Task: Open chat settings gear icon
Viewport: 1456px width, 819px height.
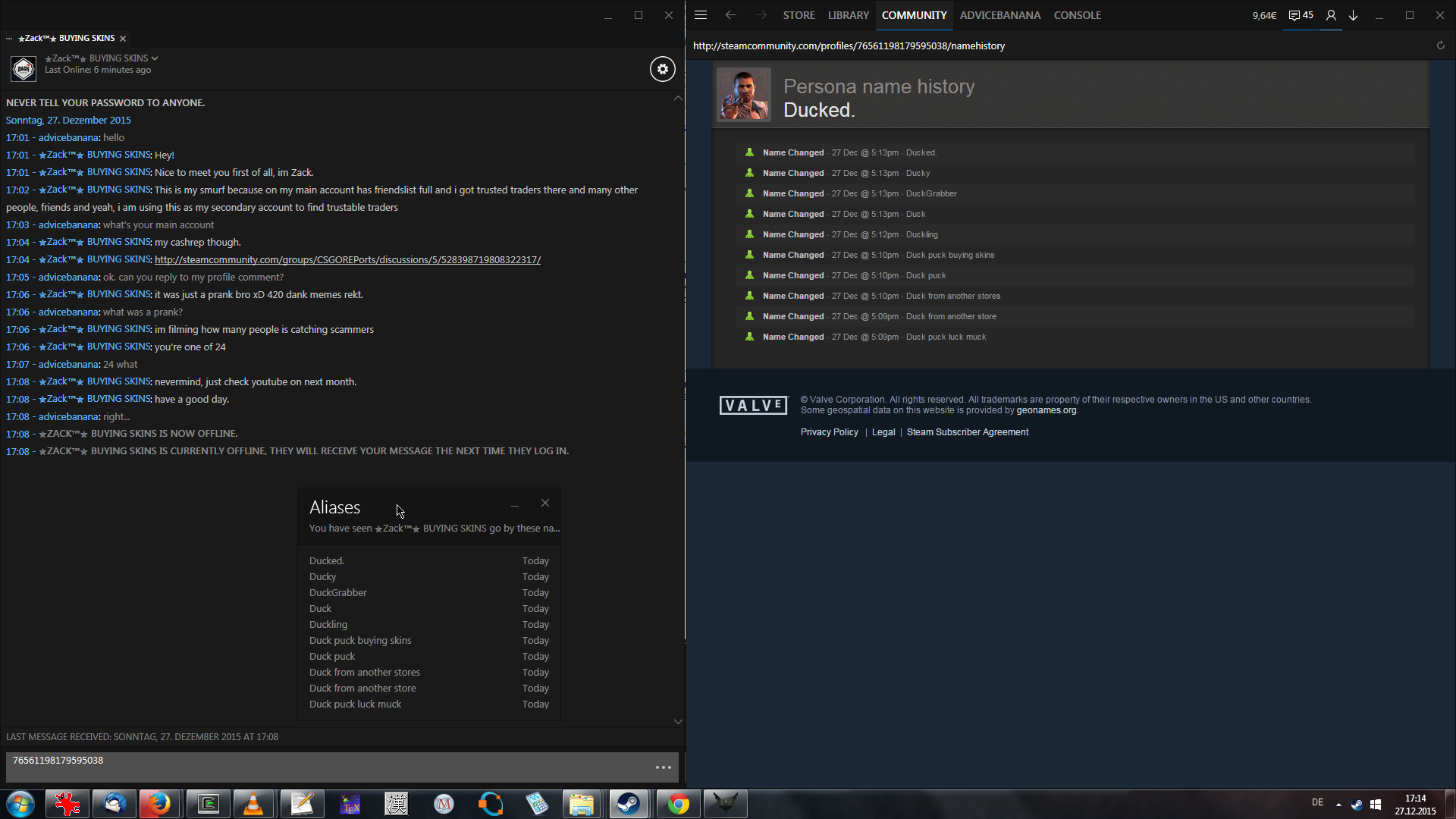Action: coord(662,69)
